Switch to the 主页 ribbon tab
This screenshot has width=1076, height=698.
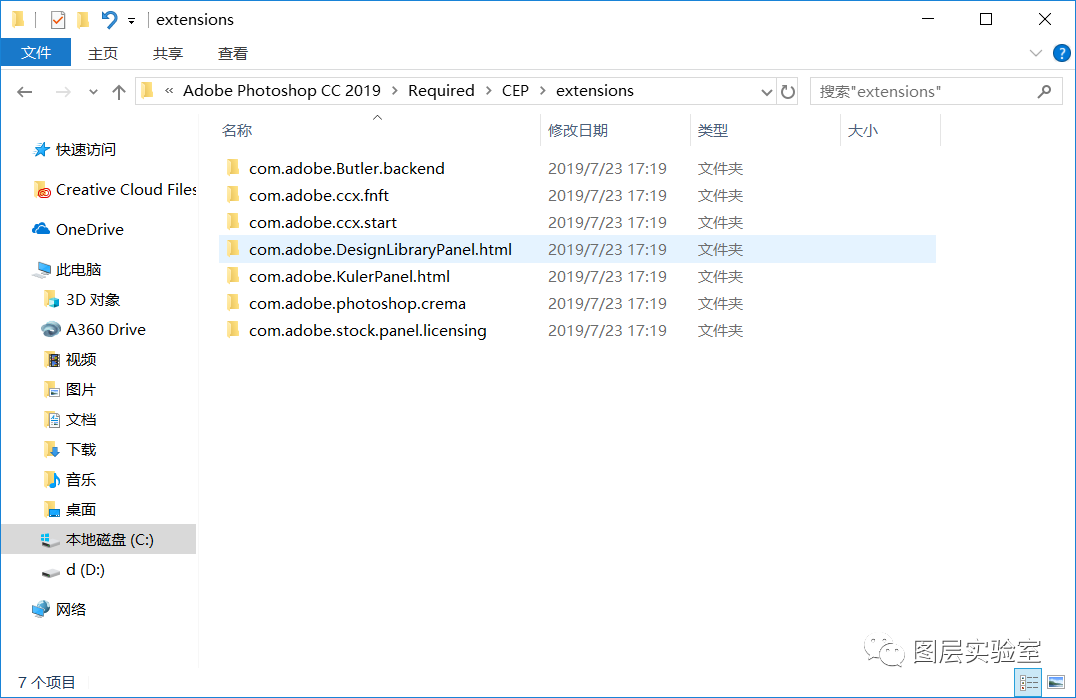103,54
